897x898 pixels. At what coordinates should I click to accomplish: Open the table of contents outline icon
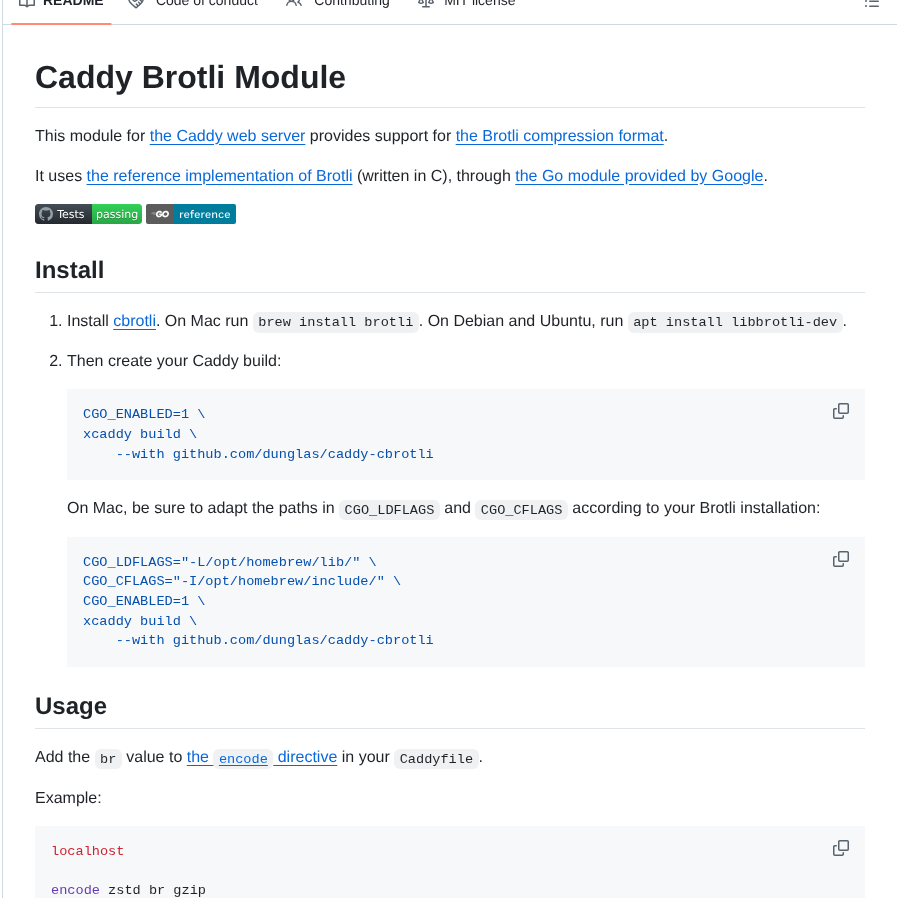pyautogui.click(x=871, y=4)
